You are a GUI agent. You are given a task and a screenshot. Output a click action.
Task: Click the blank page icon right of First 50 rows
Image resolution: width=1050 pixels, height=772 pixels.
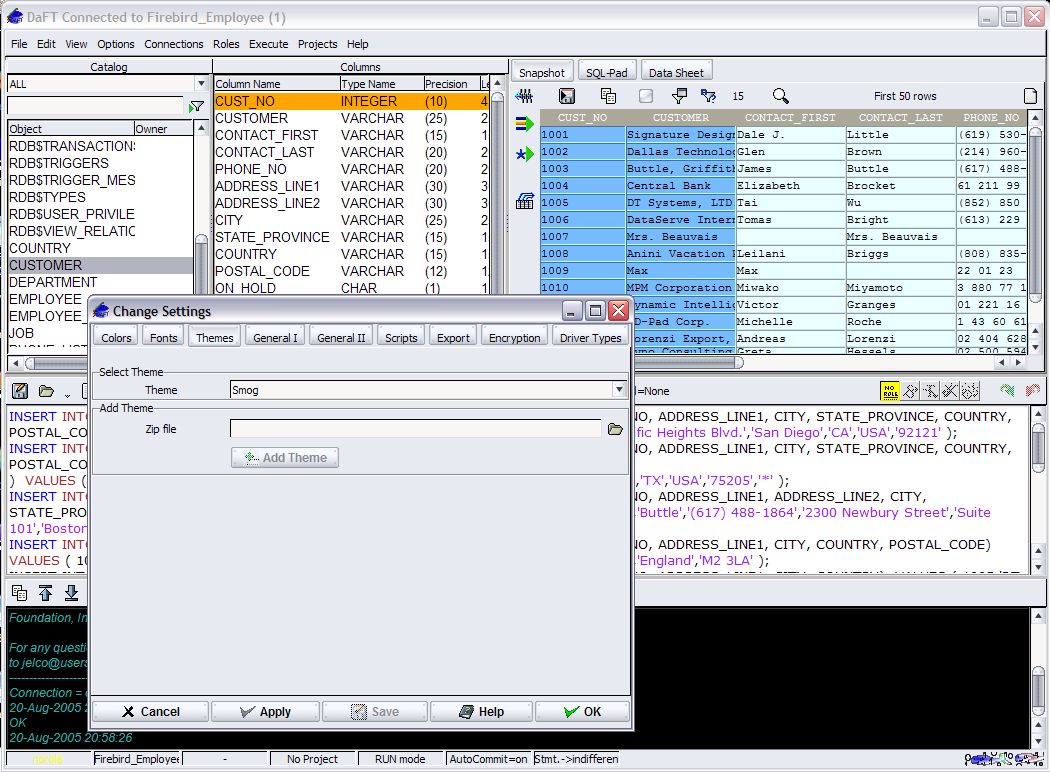pyautogui.click(x=1031, y=96)
